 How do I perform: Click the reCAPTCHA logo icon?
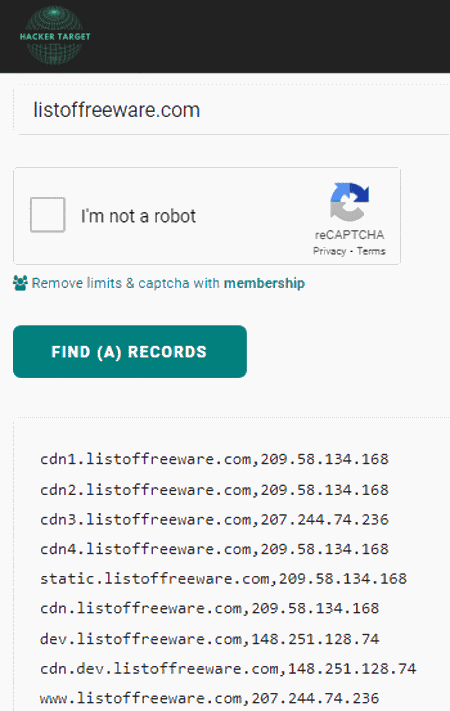click(x=349, y=202)
